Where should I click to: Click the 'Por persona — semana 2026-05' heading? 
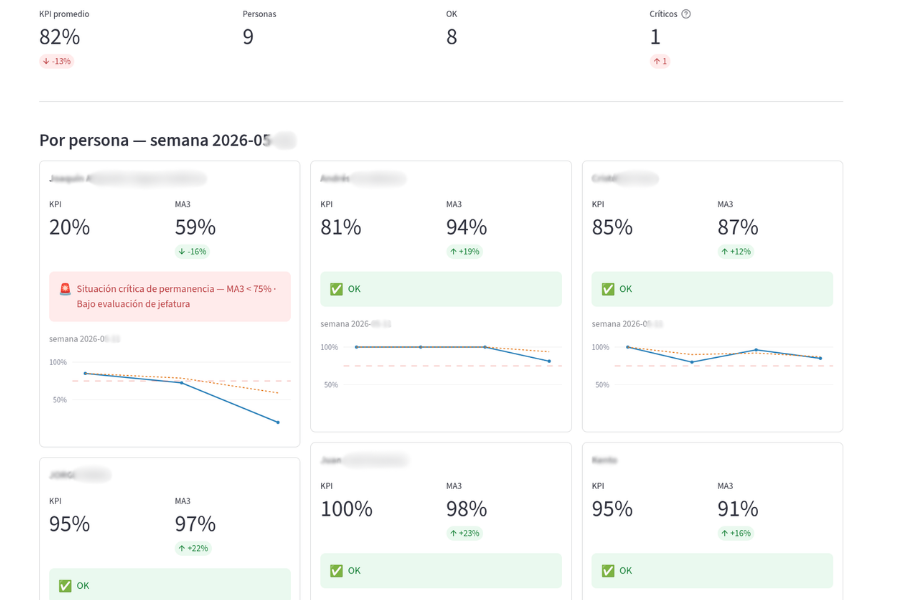[155, 140]
